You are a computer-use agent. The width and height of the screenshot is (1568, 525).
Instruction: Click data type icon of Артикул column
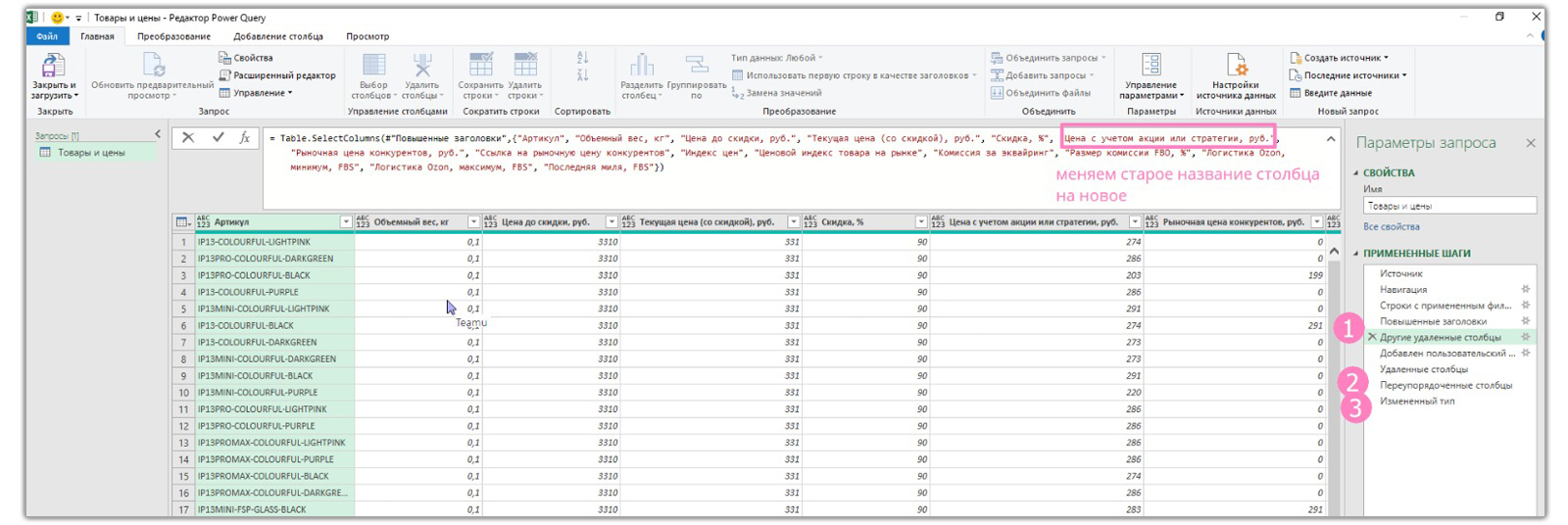(x=204, y=222)
